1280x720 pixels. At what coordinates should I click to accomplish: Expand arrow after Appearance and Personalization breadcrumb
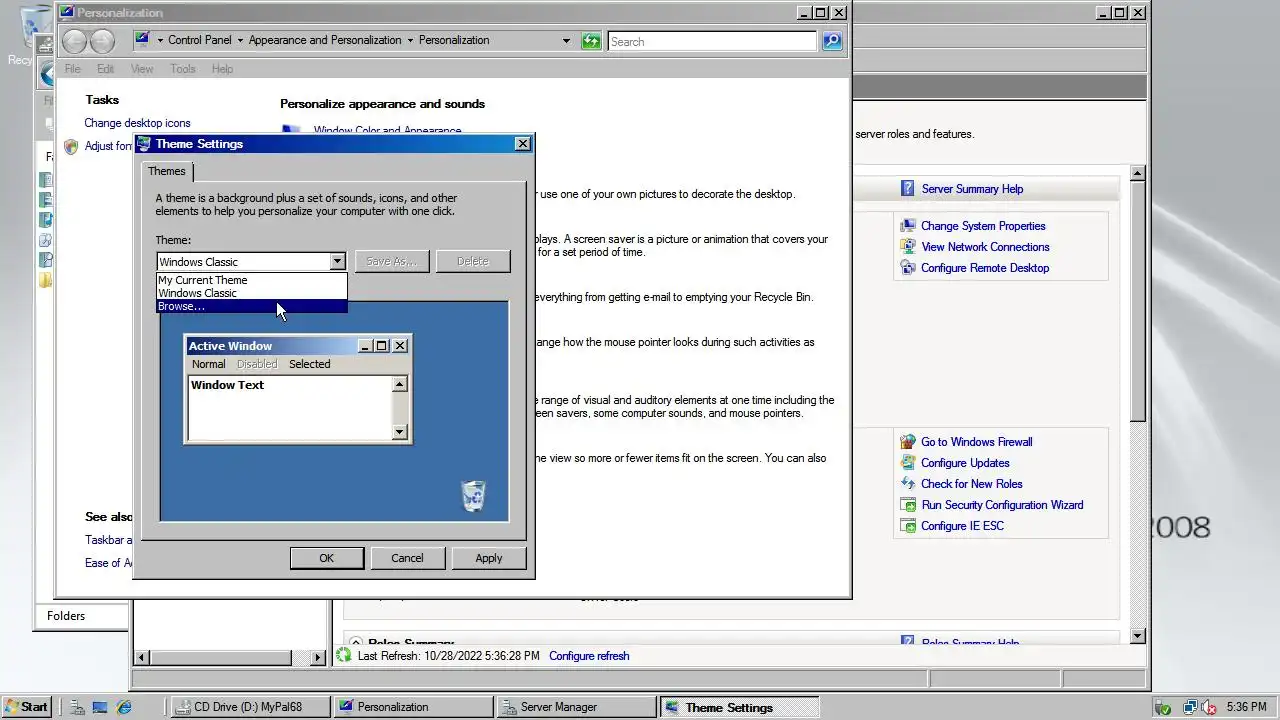point(411,41)
